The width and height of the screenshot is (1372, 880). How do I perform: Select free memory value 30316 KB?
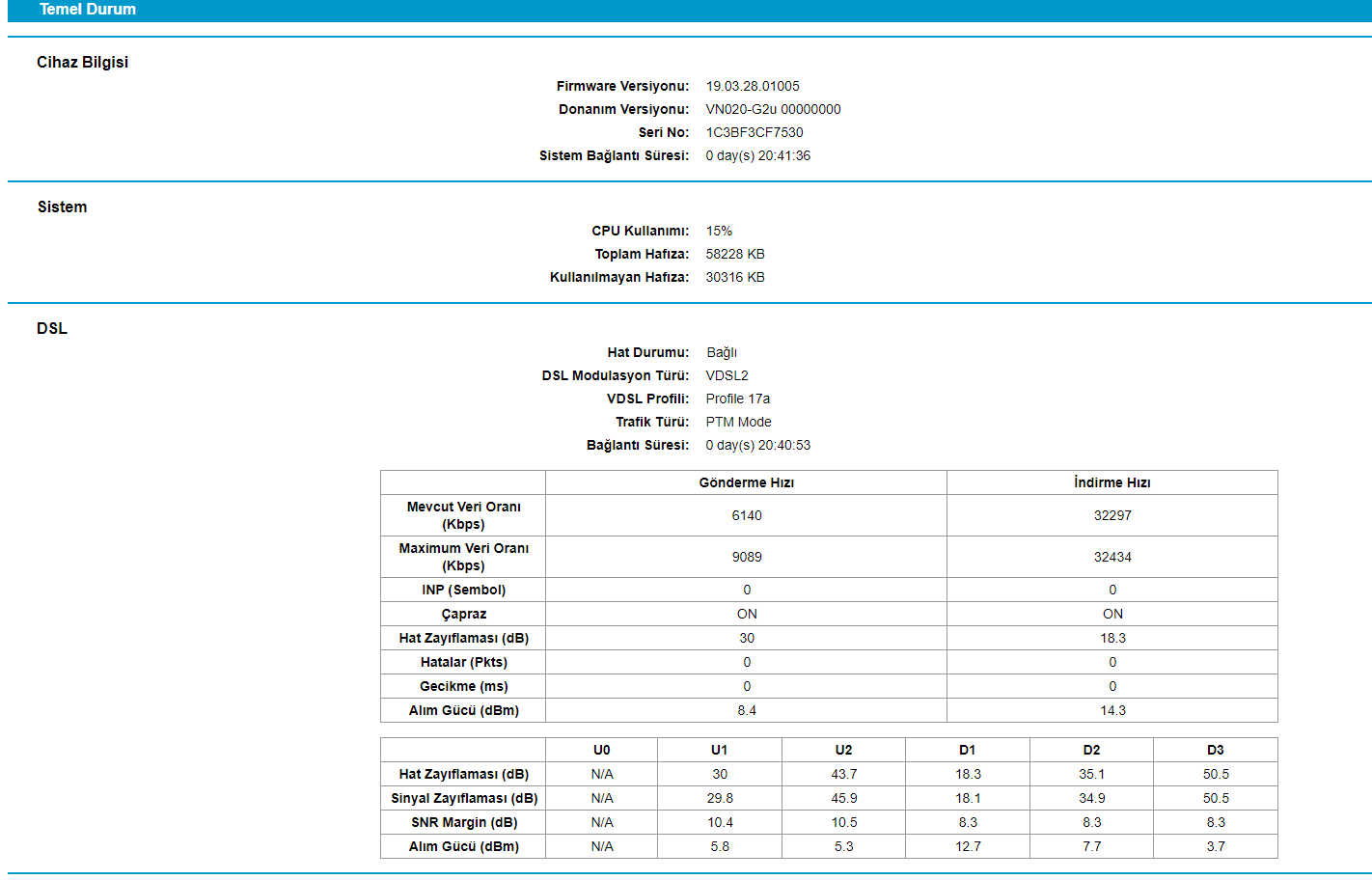(735, 277)
